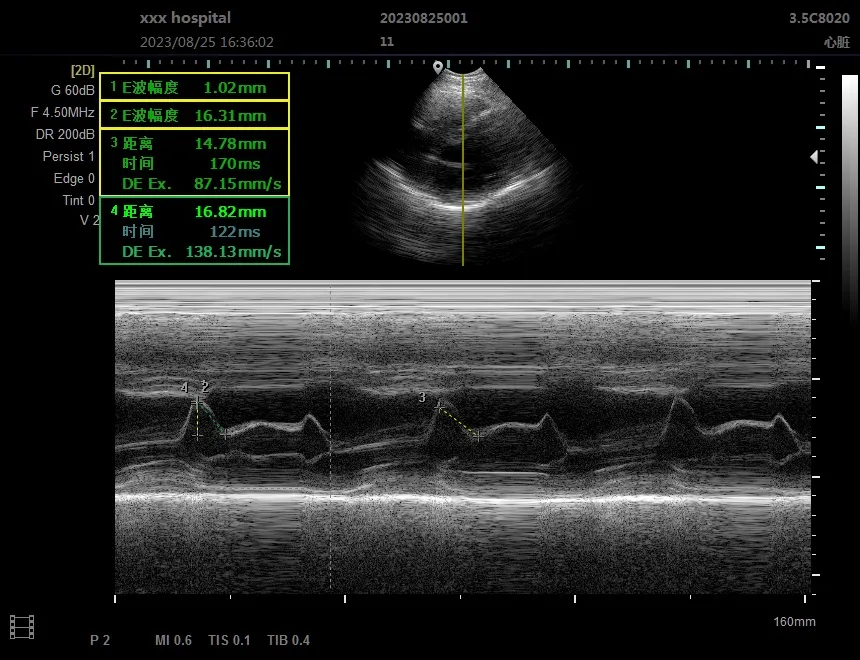This screenshot has height=660, width=860.
Task: Click the probe label 3.5C8020
Action: [819, 18]
